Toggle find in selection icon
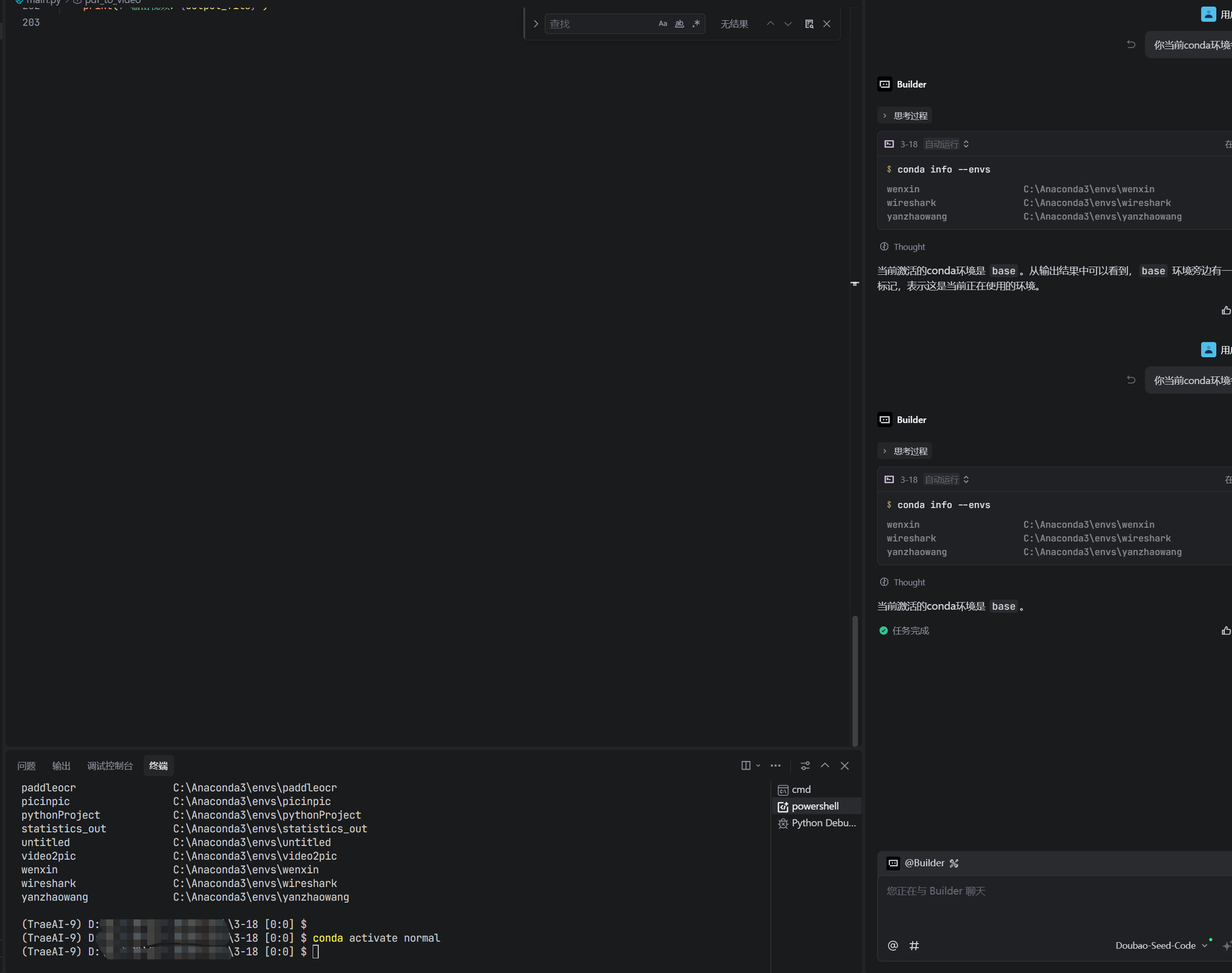This screenshot has height=973, width=1232. click(x=809, y=24)
